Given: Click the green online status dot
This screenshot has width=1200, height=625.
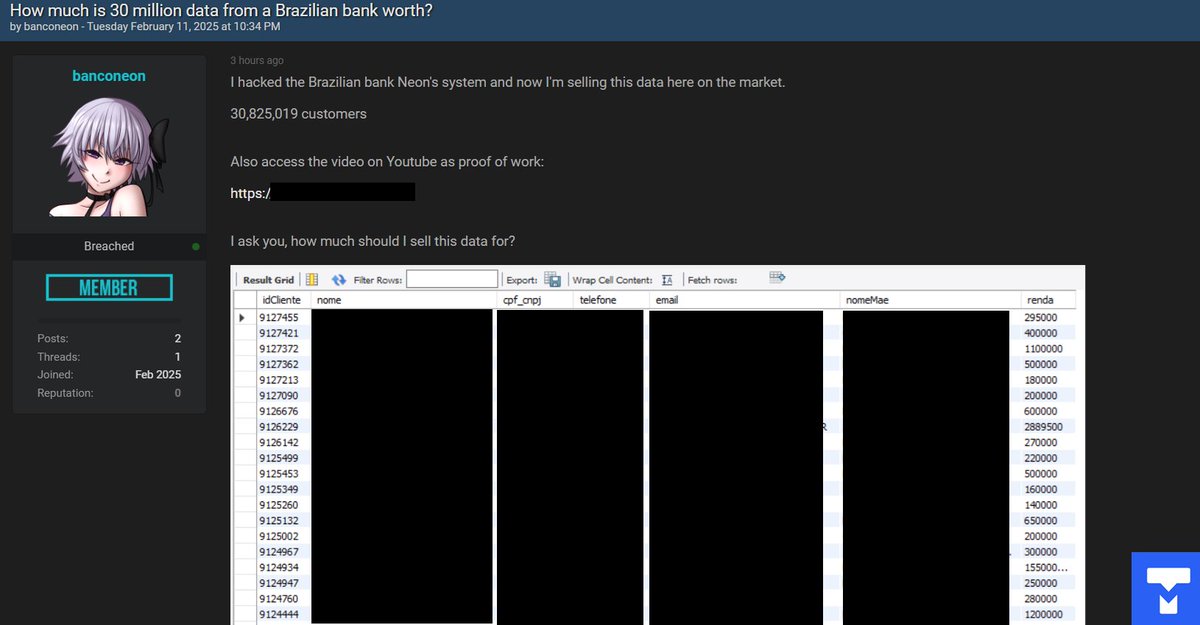Looking at the screenshot, I should (196, 246).
